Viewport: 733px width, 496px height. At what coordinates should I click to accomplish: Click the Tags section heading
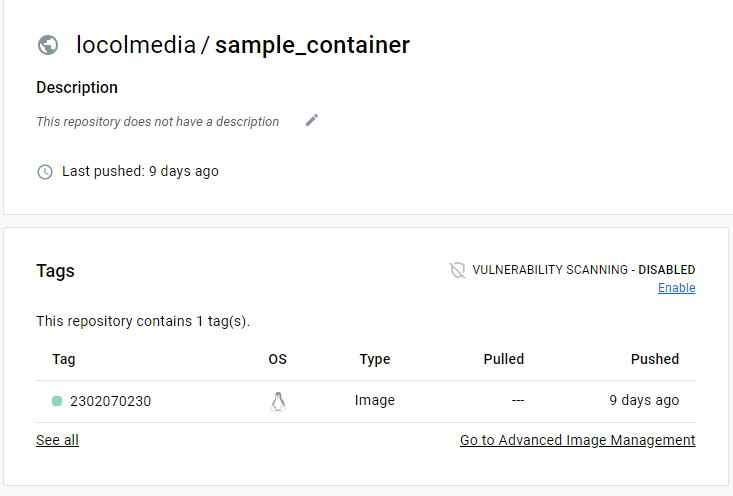tap(55, 271)
